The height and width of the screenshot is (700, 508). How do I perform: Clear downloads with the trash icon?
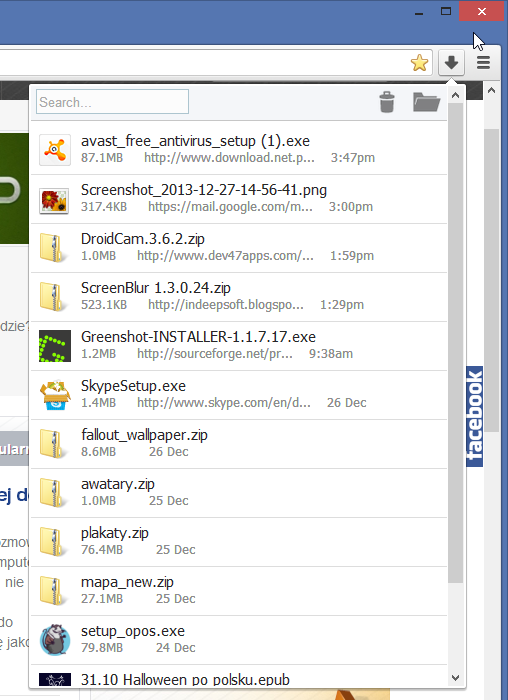[x=387, y=102]
